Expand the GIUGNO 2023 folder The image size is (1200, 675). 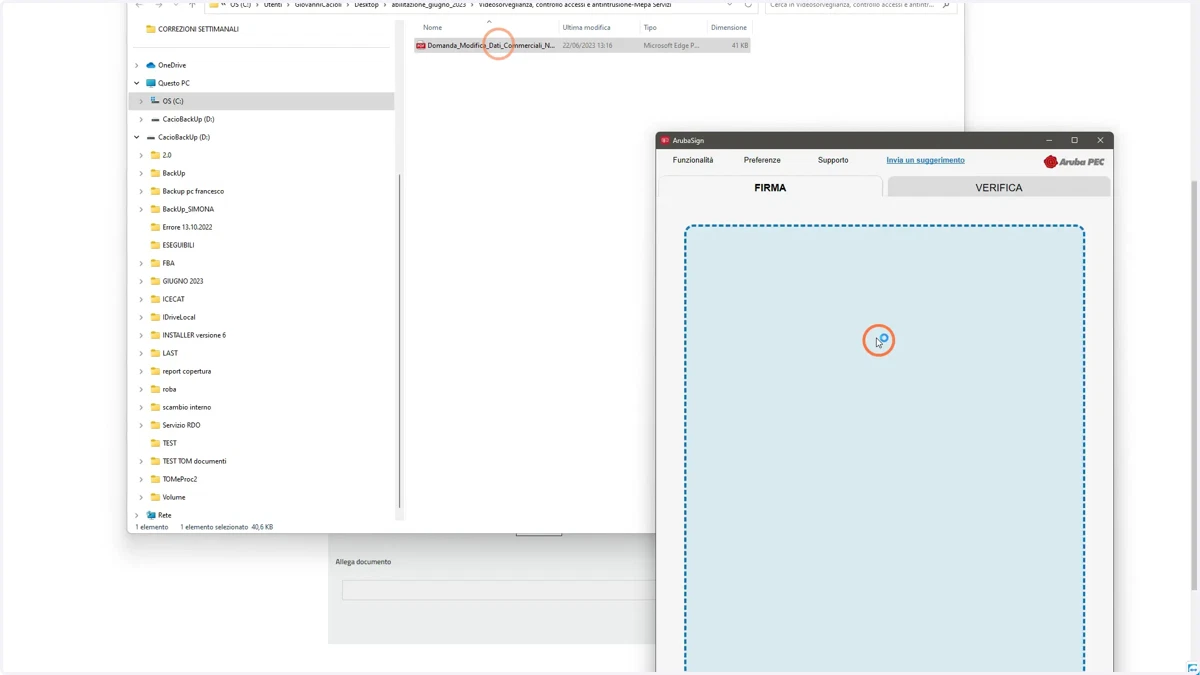point(141,281)
